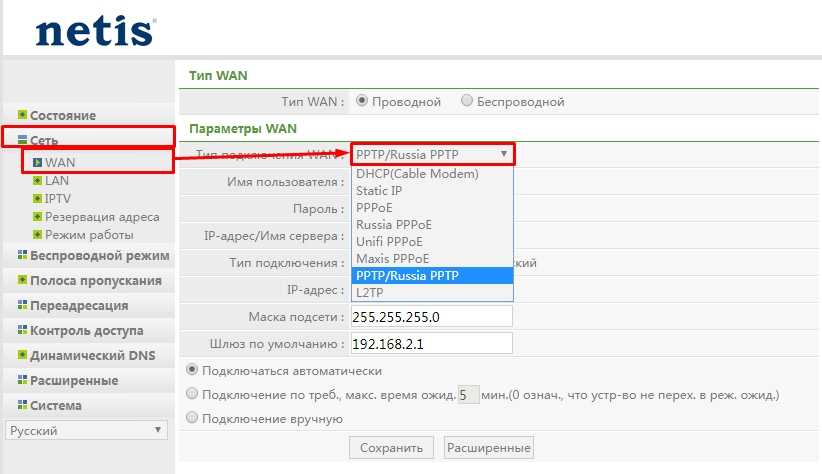Choose Подключение вручную radio button

(x=193, y=419)
